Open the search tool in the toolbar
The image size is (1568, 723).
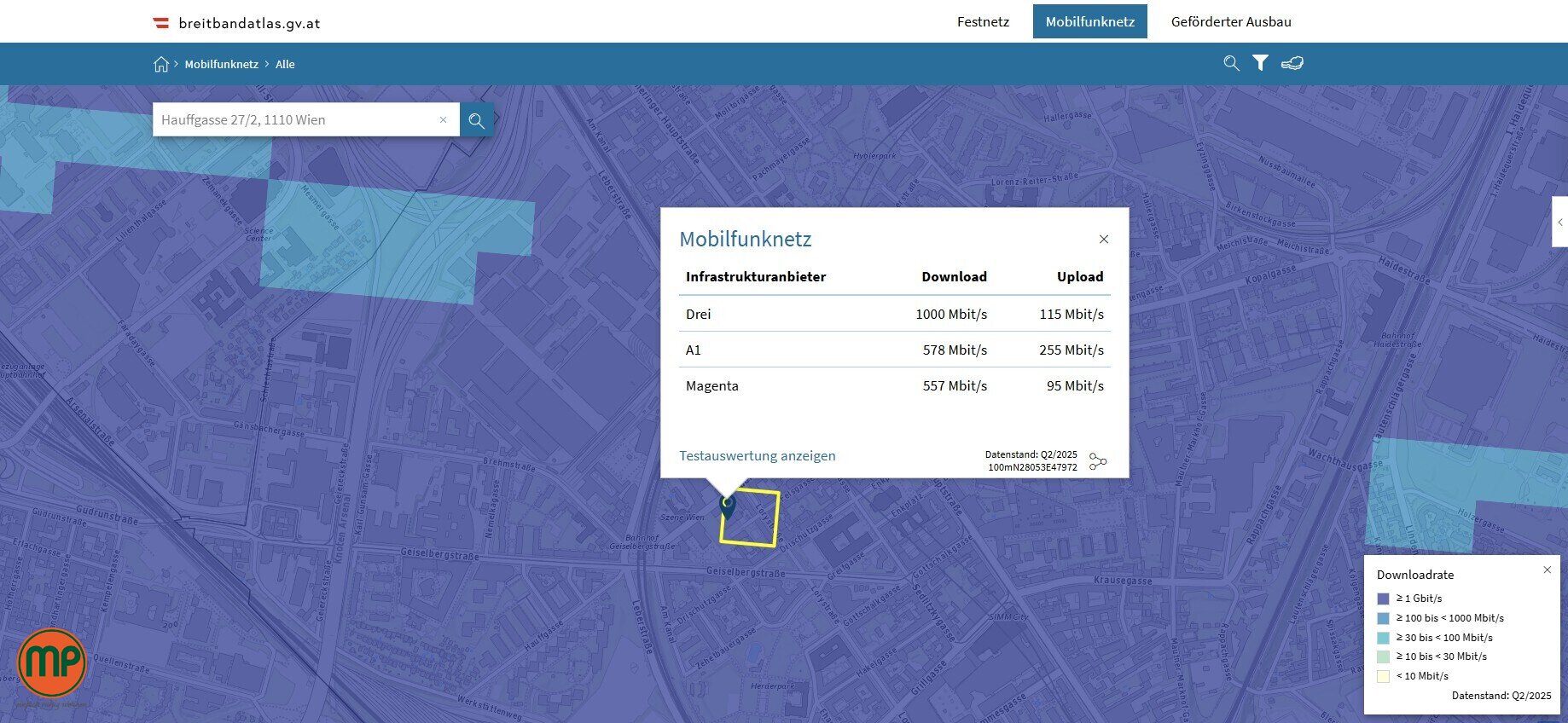point(1231,63)
